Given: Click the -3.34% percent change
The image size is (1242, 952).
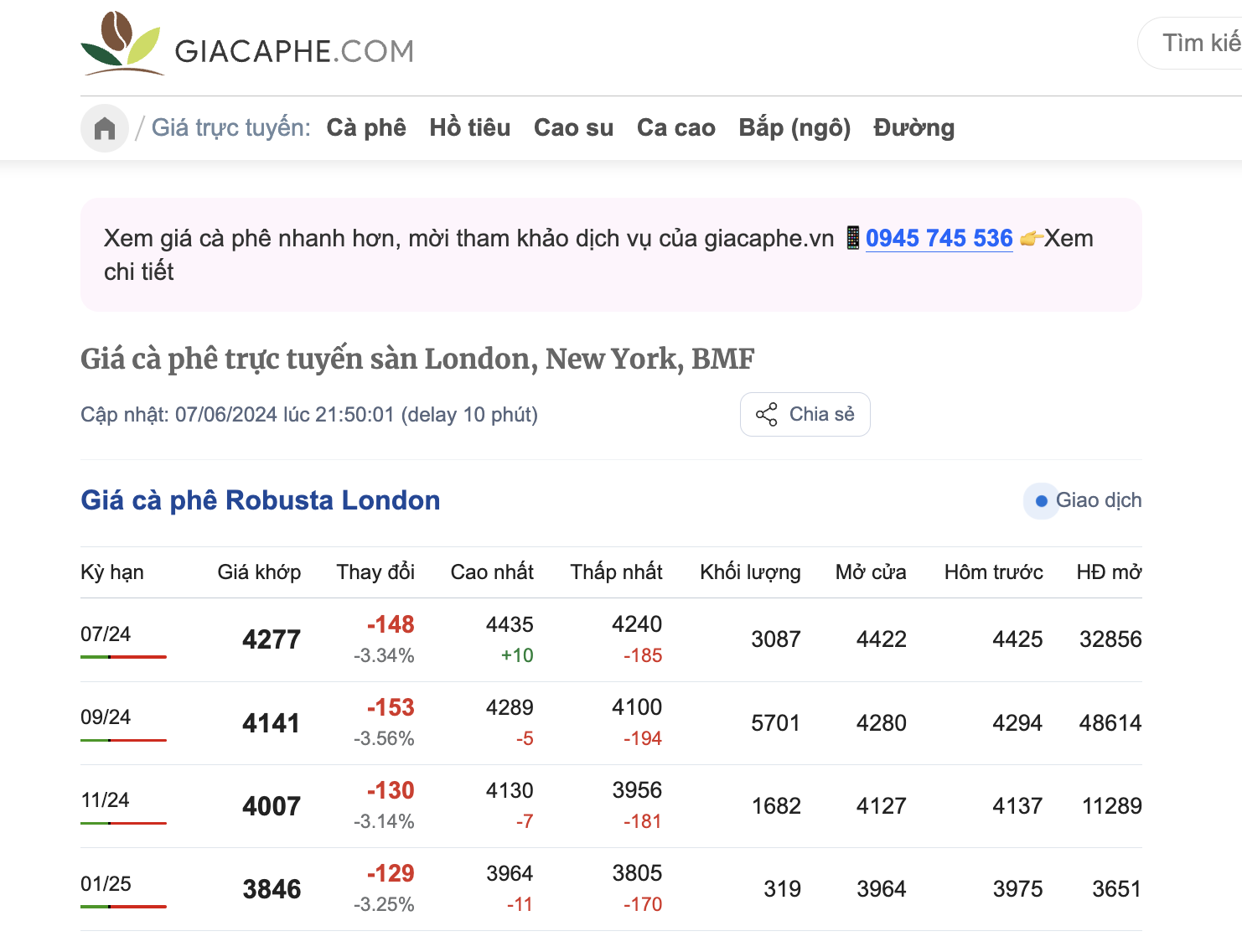Looking at the screenshot, I should 384,655.
